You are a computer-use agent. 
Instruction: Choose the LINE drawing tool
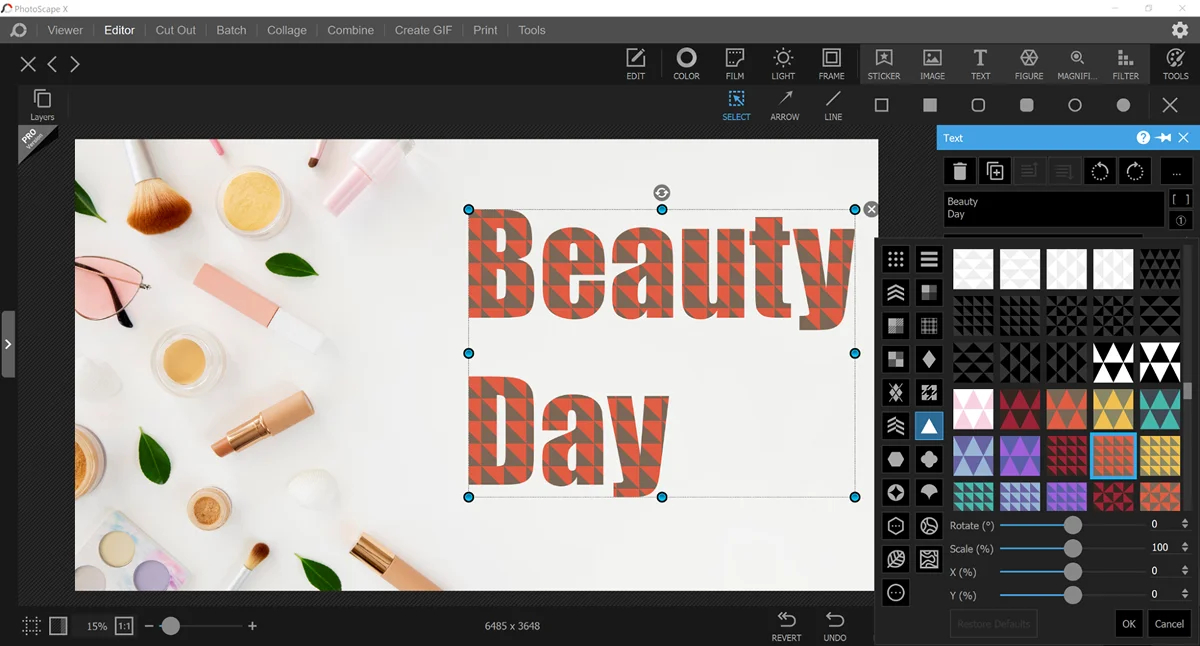833,105
